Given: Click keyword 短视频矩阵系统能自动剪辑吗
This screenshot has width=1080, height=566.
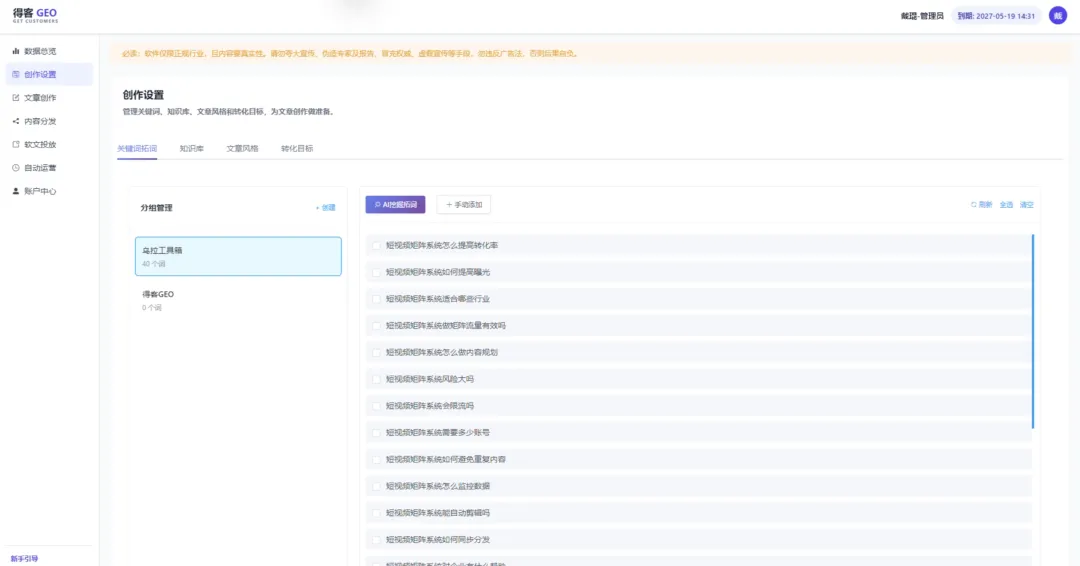Looking at the screenshot, I should pyautogui.click(x=438, y=513).
